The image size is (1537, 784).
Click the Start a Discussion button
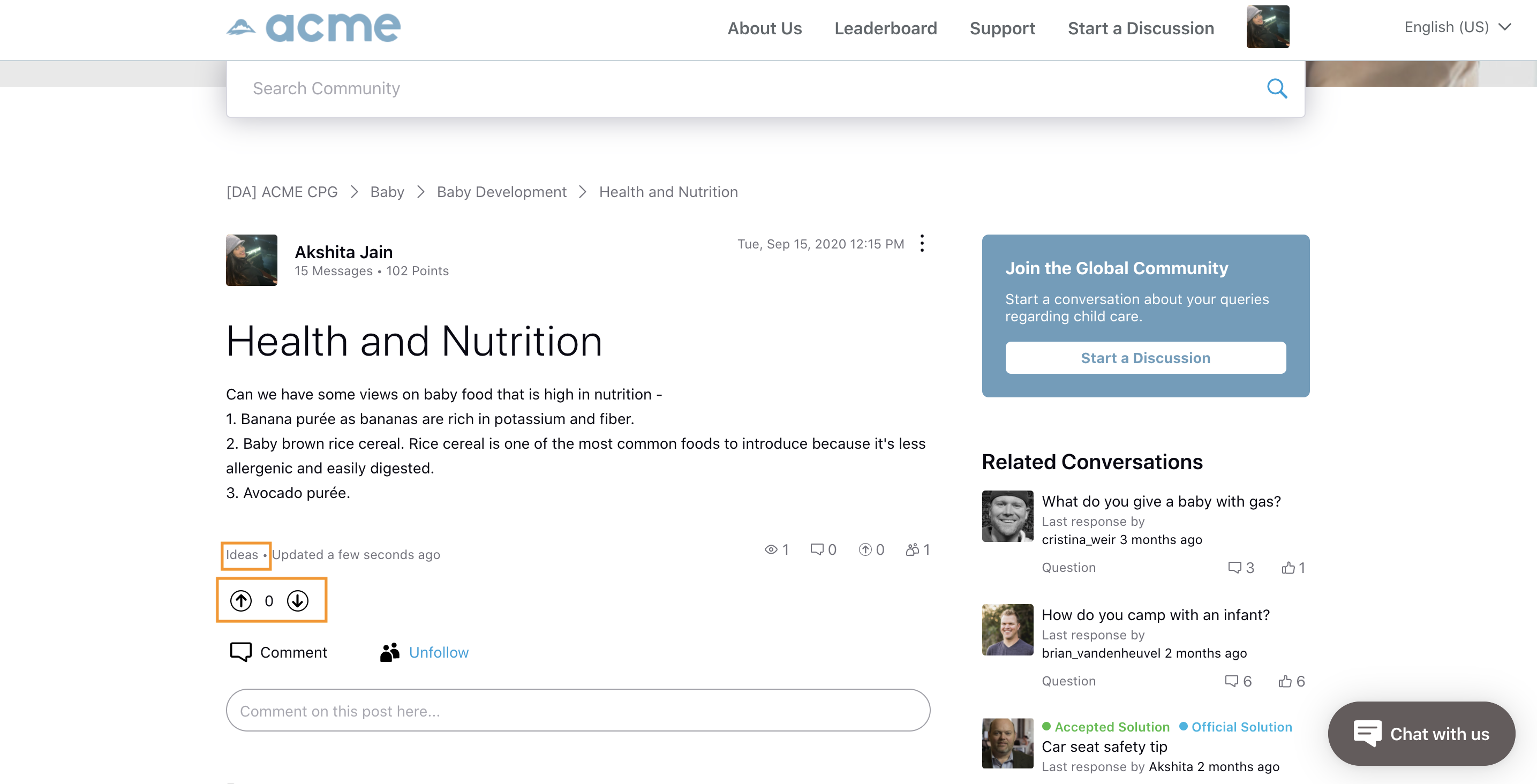tap(1144, 357)
